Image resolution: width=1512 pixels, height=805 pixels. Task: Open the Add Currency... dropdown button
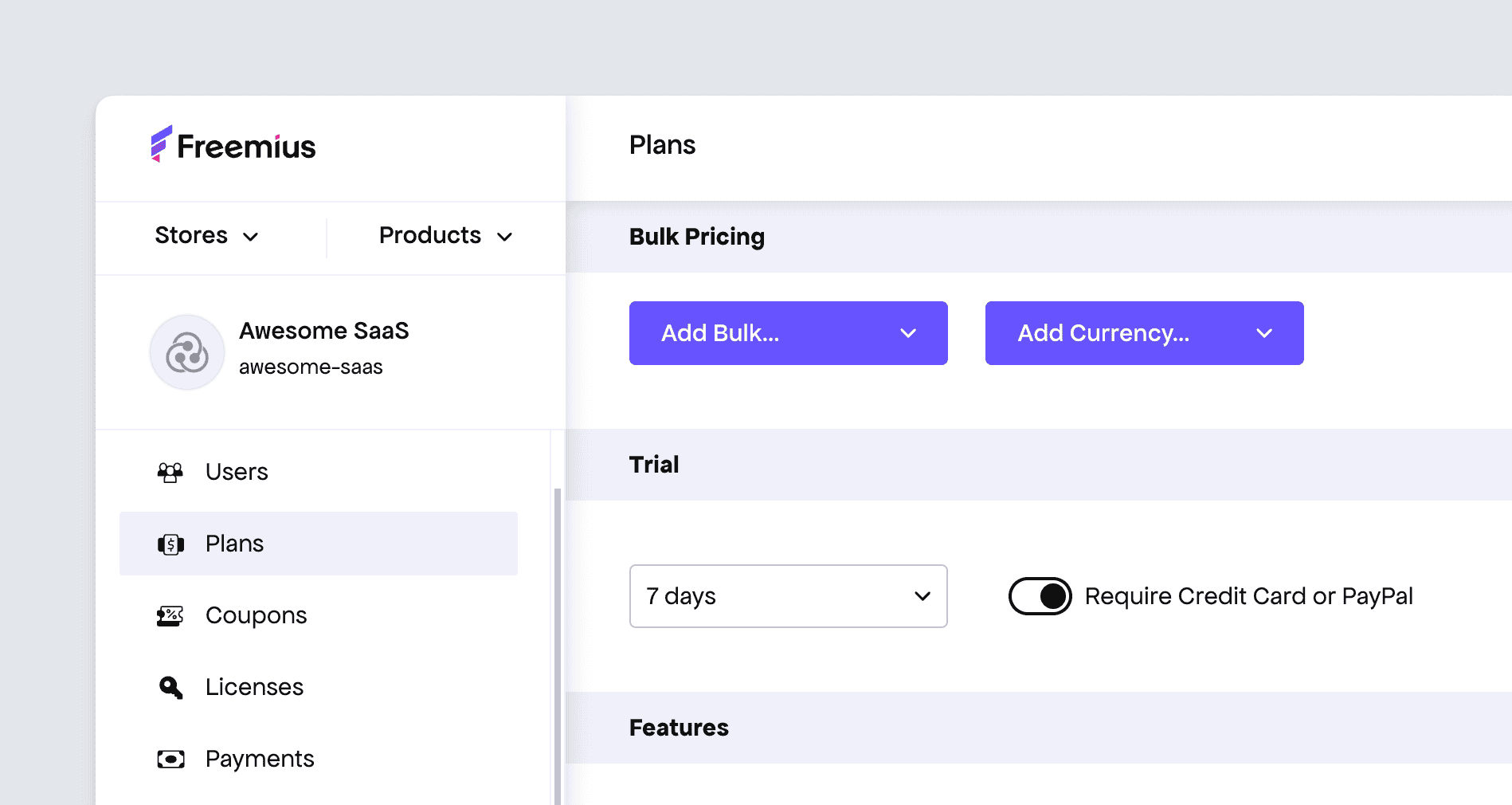pos(1145,333)
